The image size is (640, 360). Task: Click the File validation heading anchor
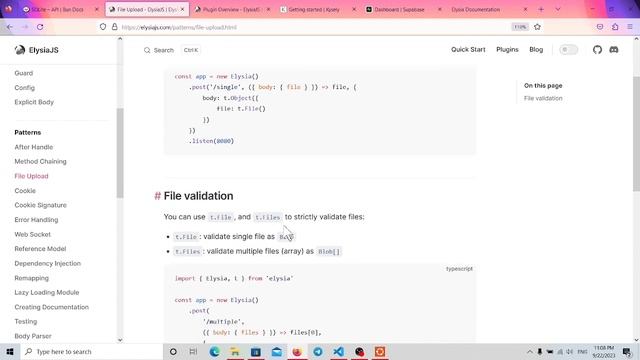[157, 196]
